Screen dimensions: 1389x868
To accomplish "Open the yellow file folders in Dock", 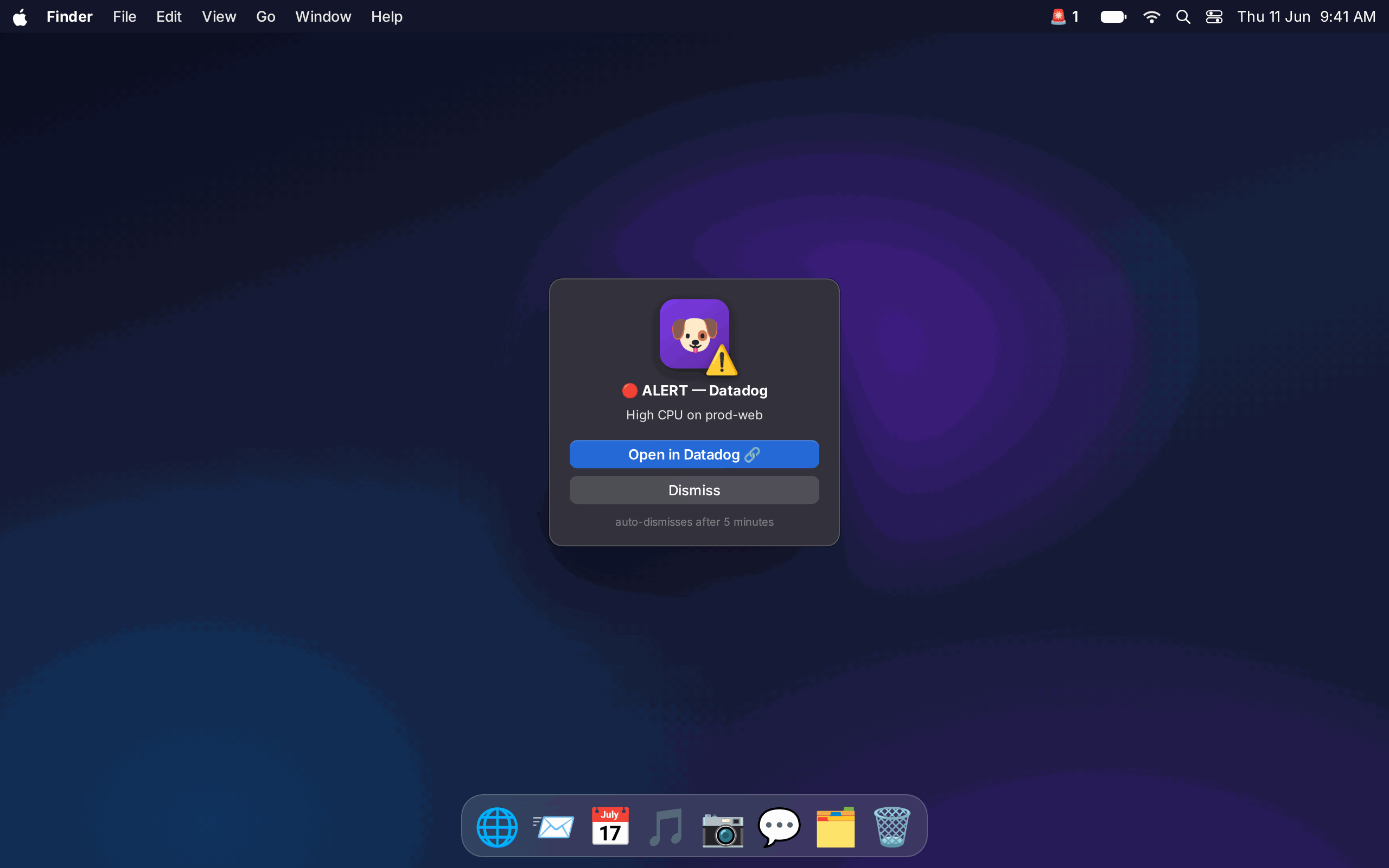I will coord(836,827).
